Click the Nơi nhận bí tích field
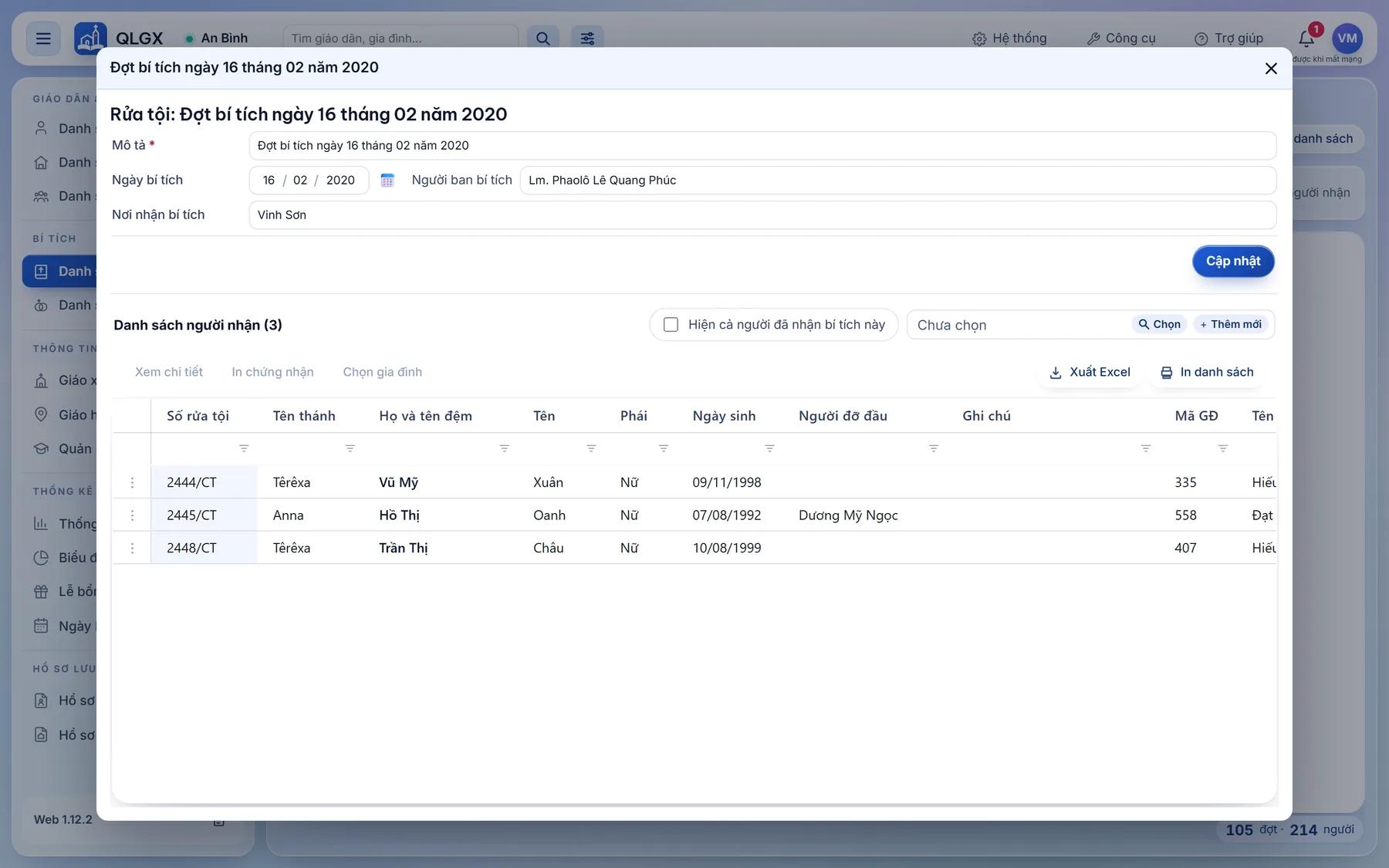This screenshot has width=1389, height=868. pos(762,214)
